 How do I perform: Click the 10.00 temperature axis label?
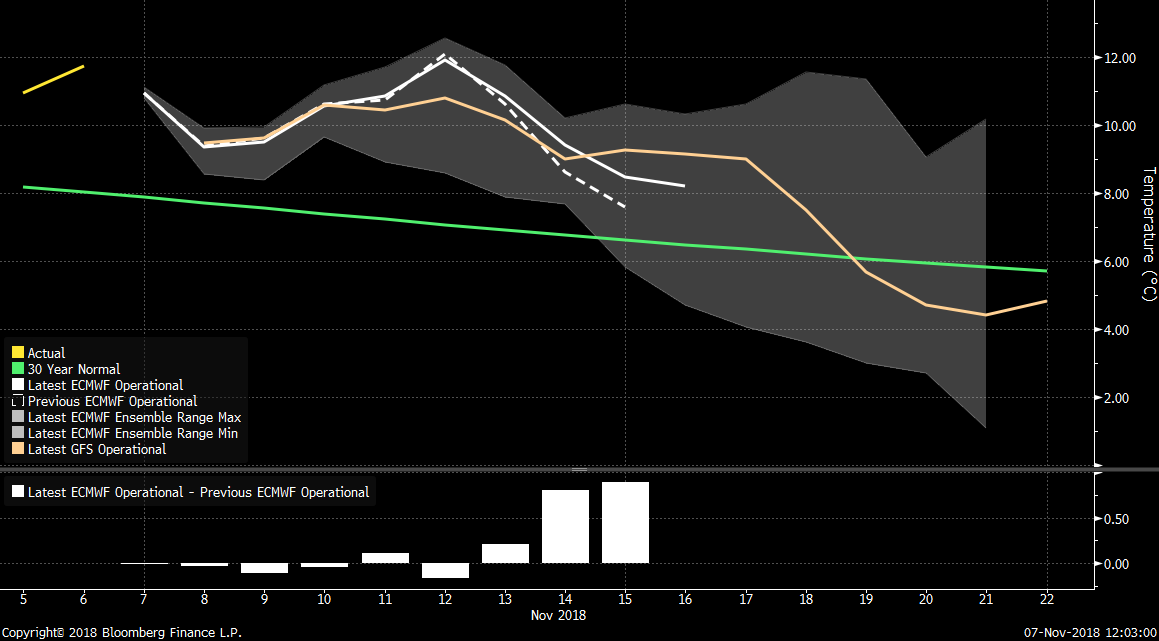(x=1121, y=126)
